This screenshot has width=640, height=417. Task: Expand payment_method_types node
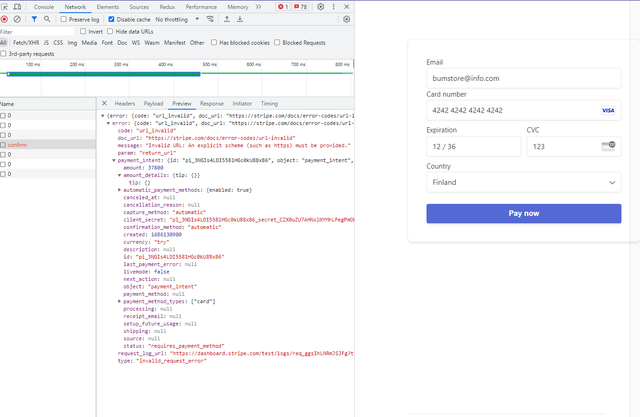tap(120, 301)
